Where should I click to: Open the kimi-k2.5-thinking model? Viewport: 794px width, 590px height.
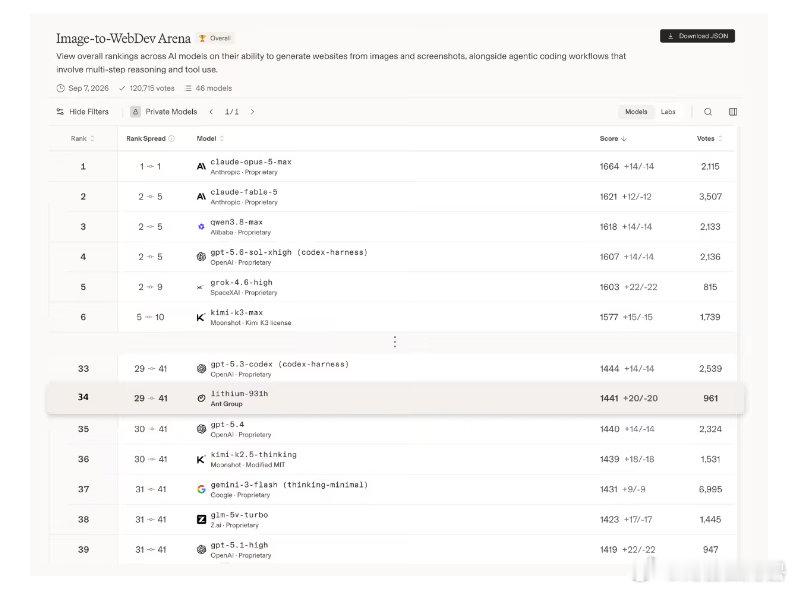click(253, 455)
